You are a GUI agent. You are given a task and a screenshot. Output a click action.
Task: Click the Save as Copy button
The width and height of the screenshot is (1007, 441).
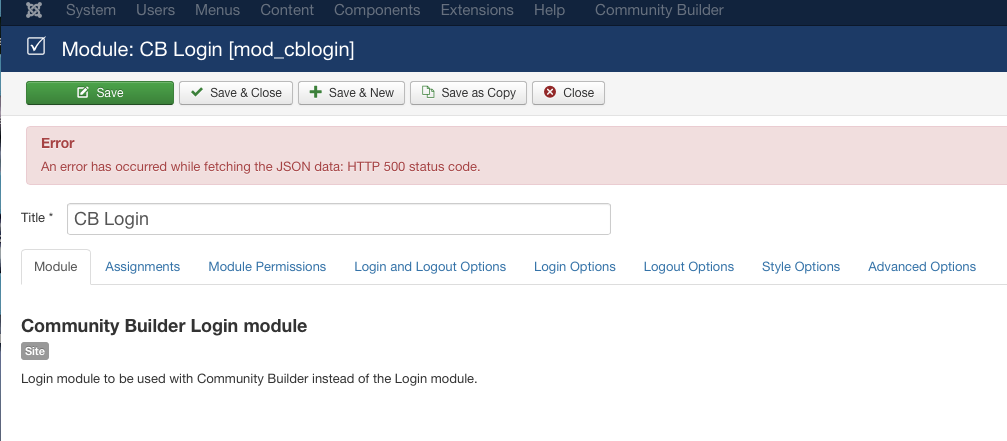468,92
